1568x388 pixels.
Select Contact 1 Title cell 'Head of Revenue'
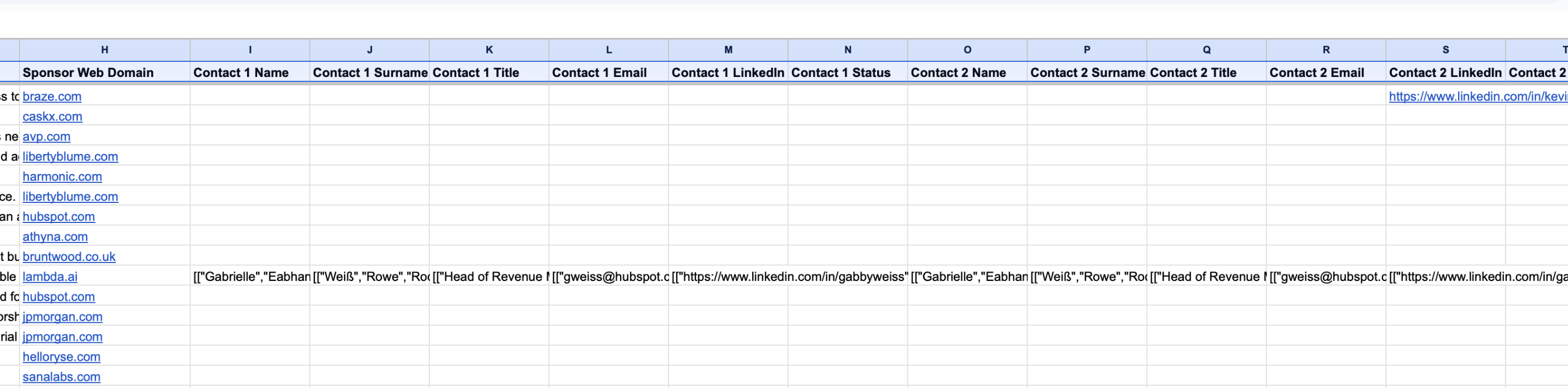tap(489, 277)
